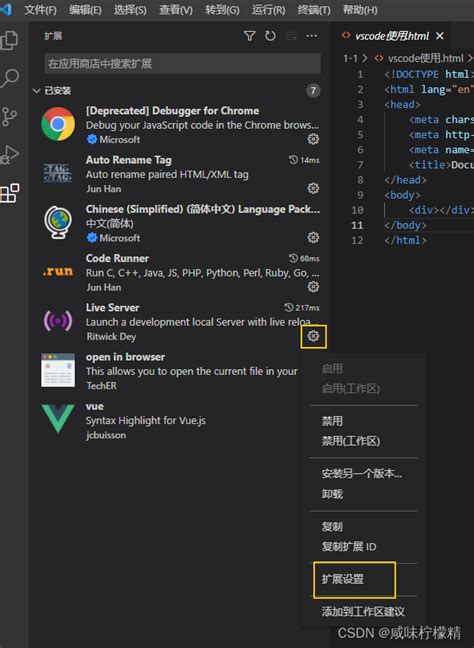
Task: Select 卸载 in the context menu
Action: pos(332,494)
